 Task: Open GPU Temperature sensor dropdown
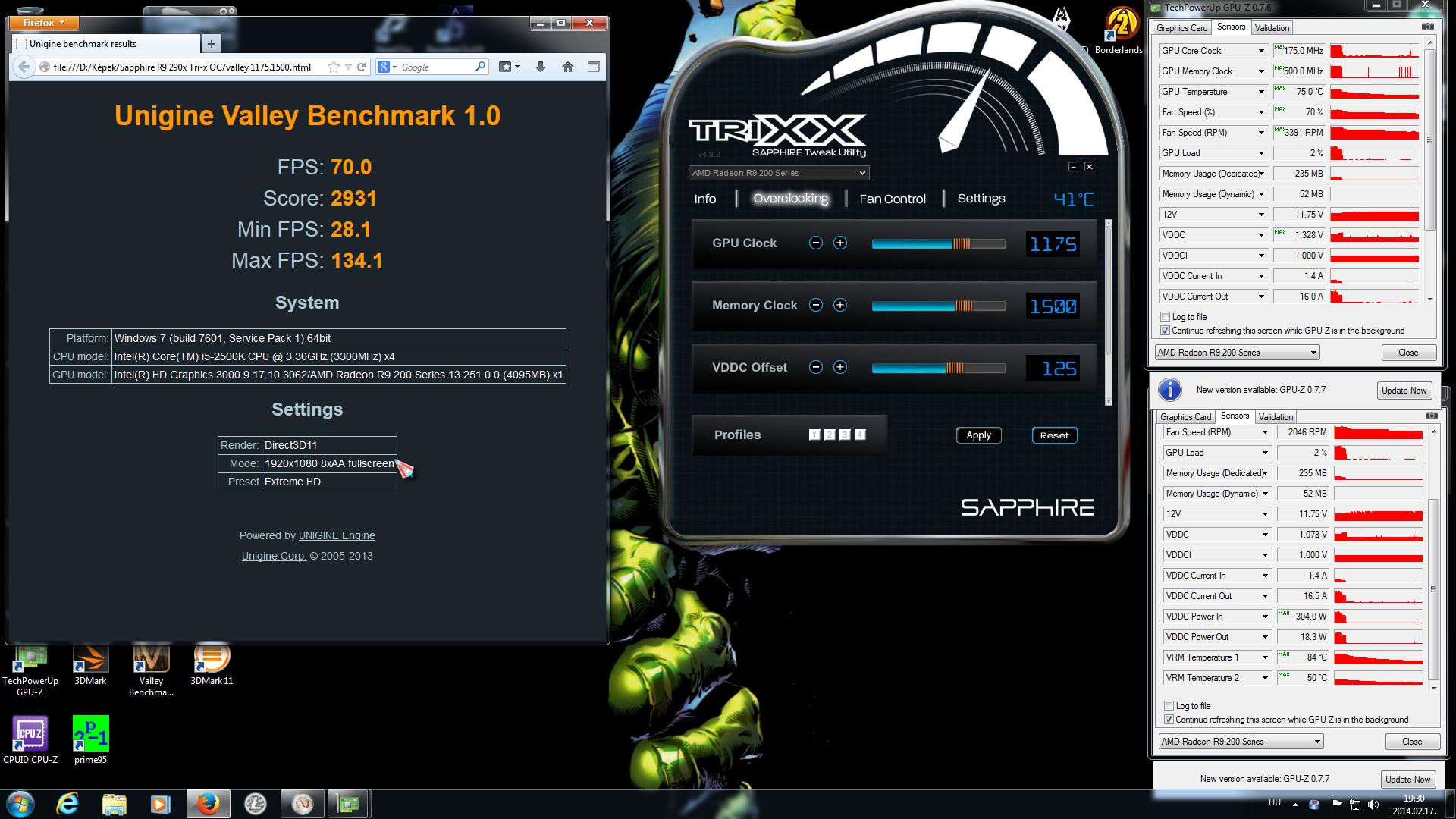coord(1261,92)
